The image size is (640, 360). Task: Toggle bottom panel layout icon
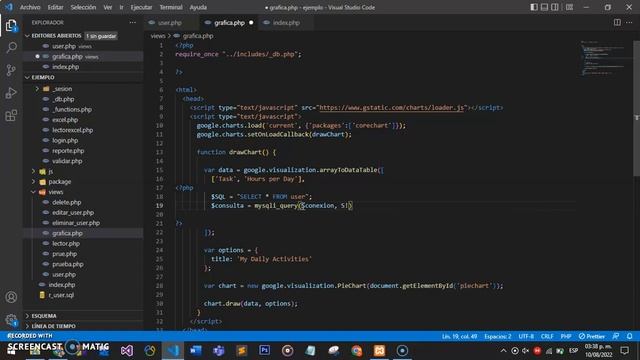click(544, 7)
